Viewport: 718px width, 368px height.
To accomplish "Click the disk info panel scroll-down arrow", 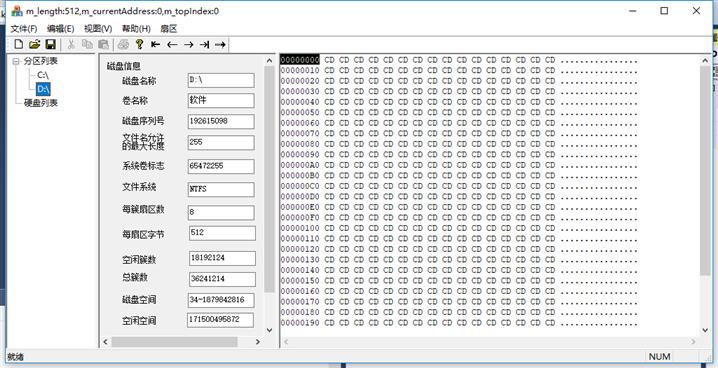I will tap(269, 330).
